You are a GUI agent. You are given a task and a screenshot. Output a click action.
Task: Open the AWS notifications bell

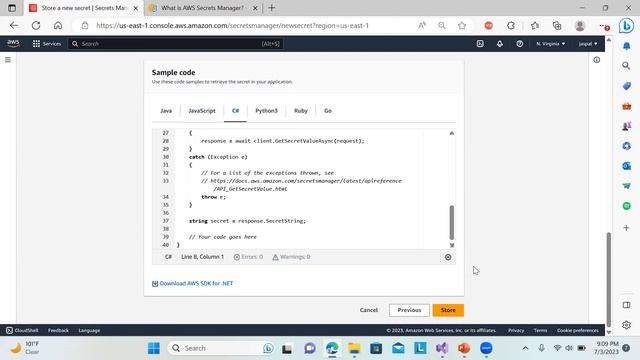click(x=500, y=44)
